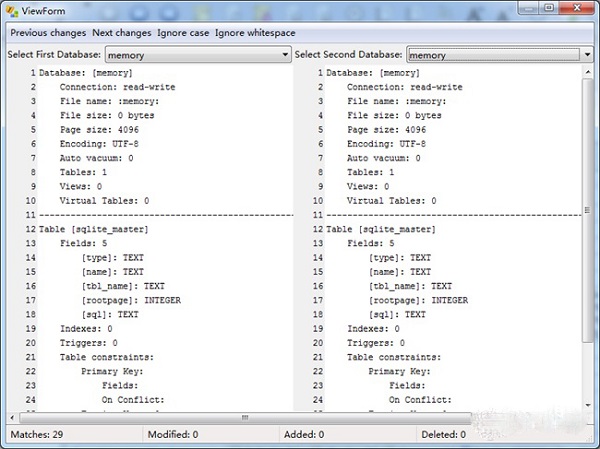Click the Matches: 29 status field
This screenshot has width=600, height=449.
point(36,435)
